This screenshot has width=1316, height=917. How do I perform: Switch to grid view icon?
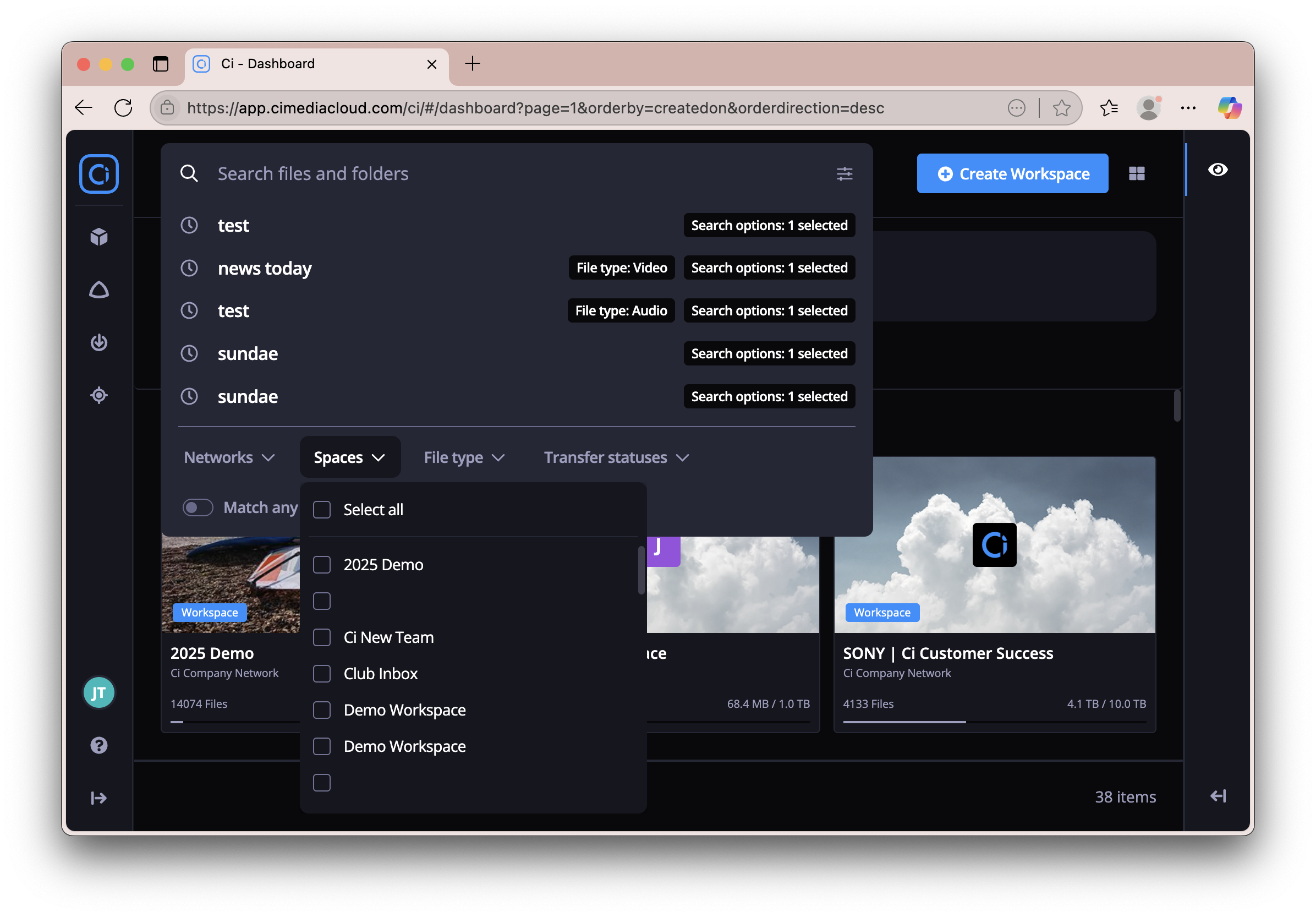pyautogui.click(x=1137, y=173)
